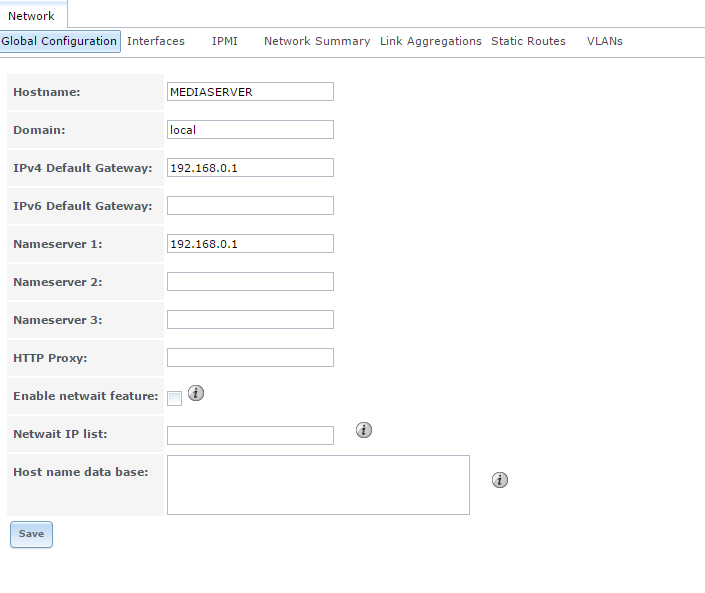Click the Hostname input field
This screenshot has width=705, height=593.
[250, 92]
